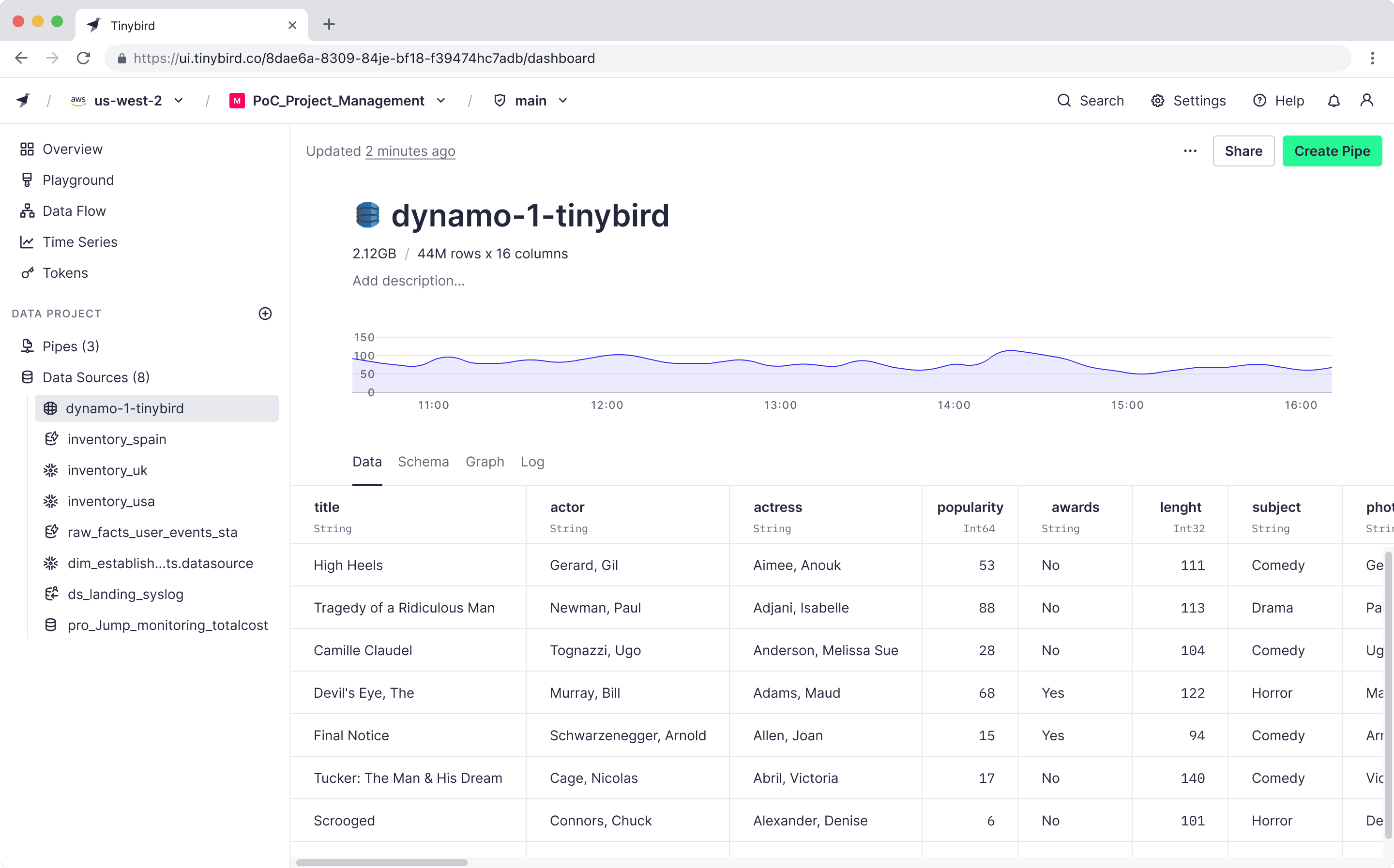
Task: Click the Data Sources database icon
Action: click(x=27, y=377)
